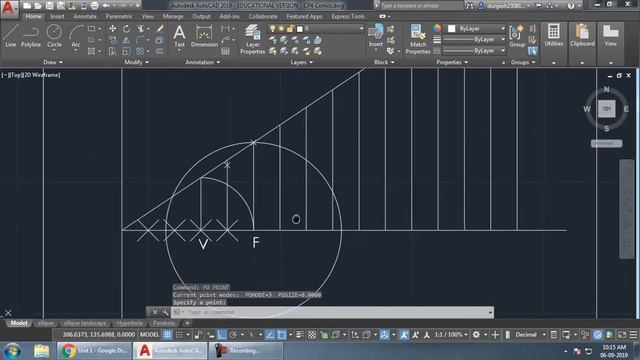
Task: Click the Table tool in Annotation panel
Action: coord(225,51)
